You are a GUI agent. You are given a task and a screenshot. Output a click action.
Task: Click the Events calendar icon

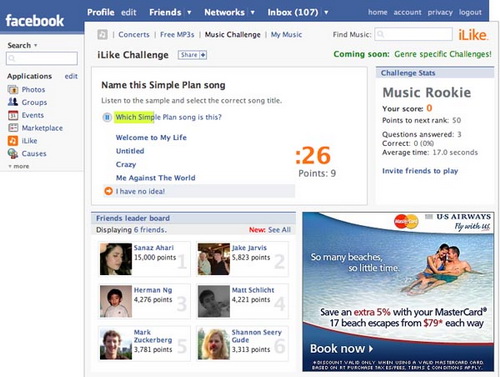click(x=13, y=115)
